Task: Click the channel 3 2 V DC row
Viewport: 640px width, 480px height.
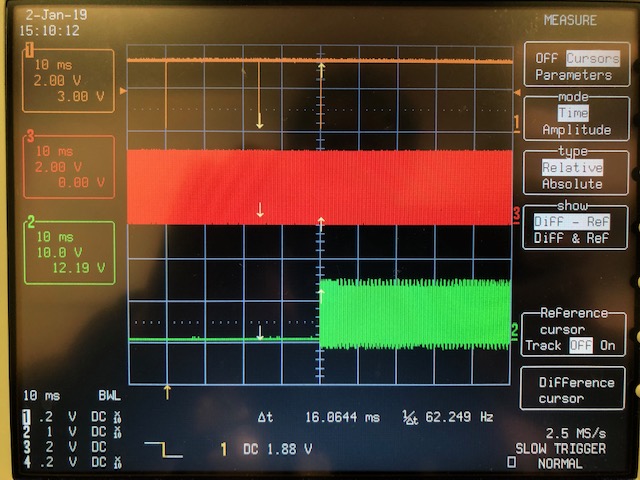Action: pyautogui.click(x=65, y=447)
